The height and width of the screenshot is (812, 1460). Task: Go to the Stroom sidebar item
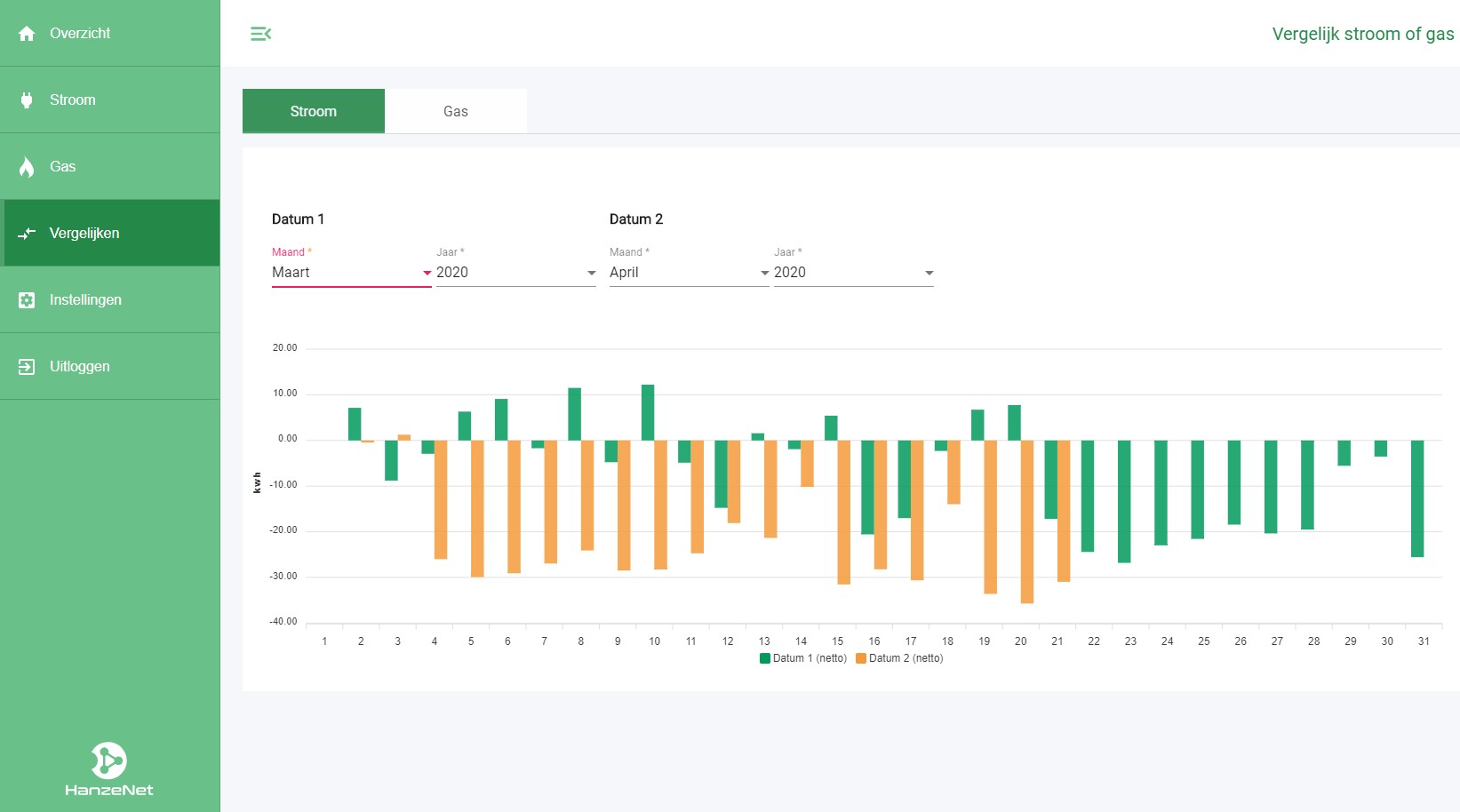(110, 100)
